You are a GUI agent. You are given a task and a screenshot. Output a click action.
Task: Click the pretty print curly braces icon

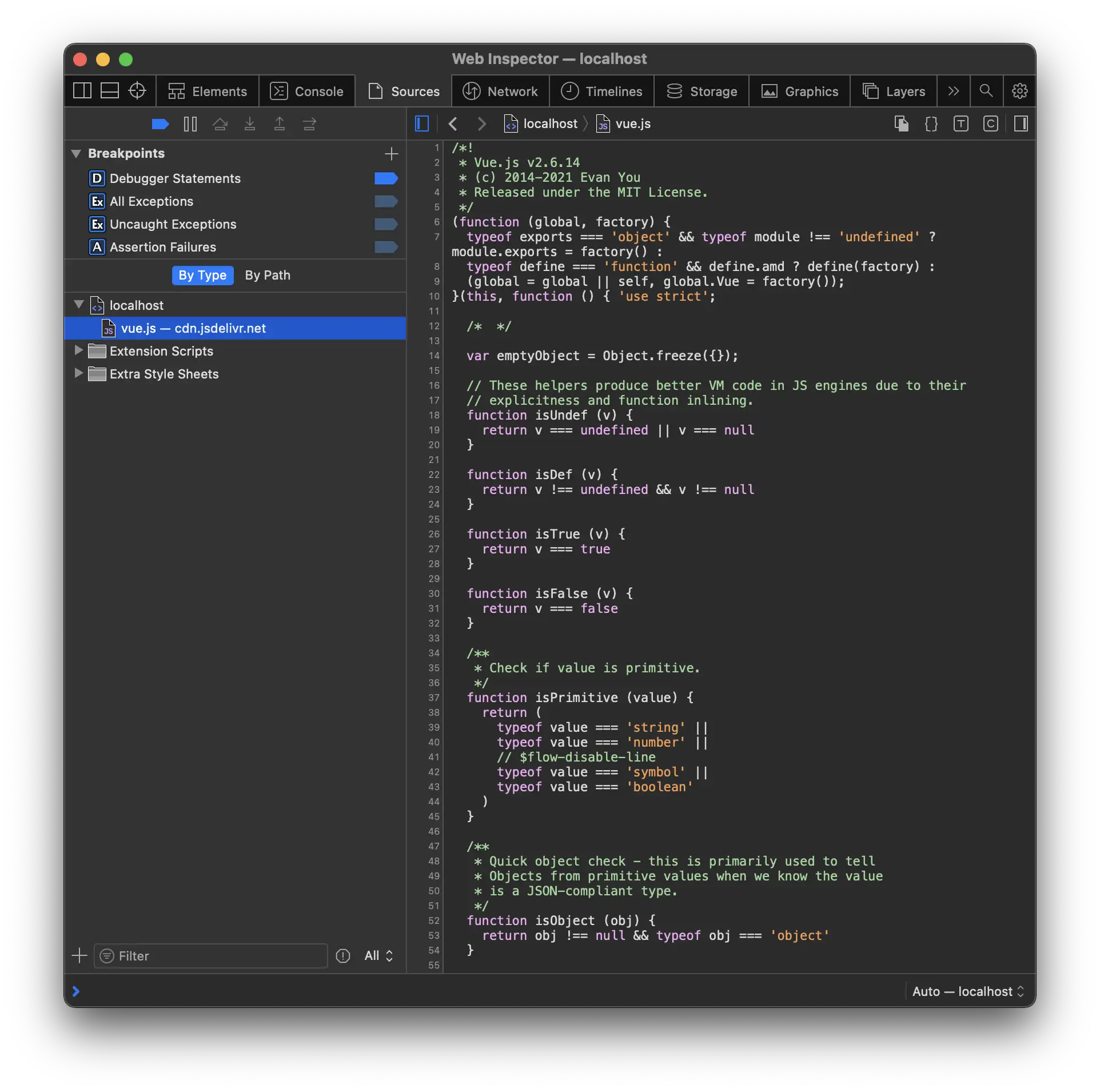(931, 124)
